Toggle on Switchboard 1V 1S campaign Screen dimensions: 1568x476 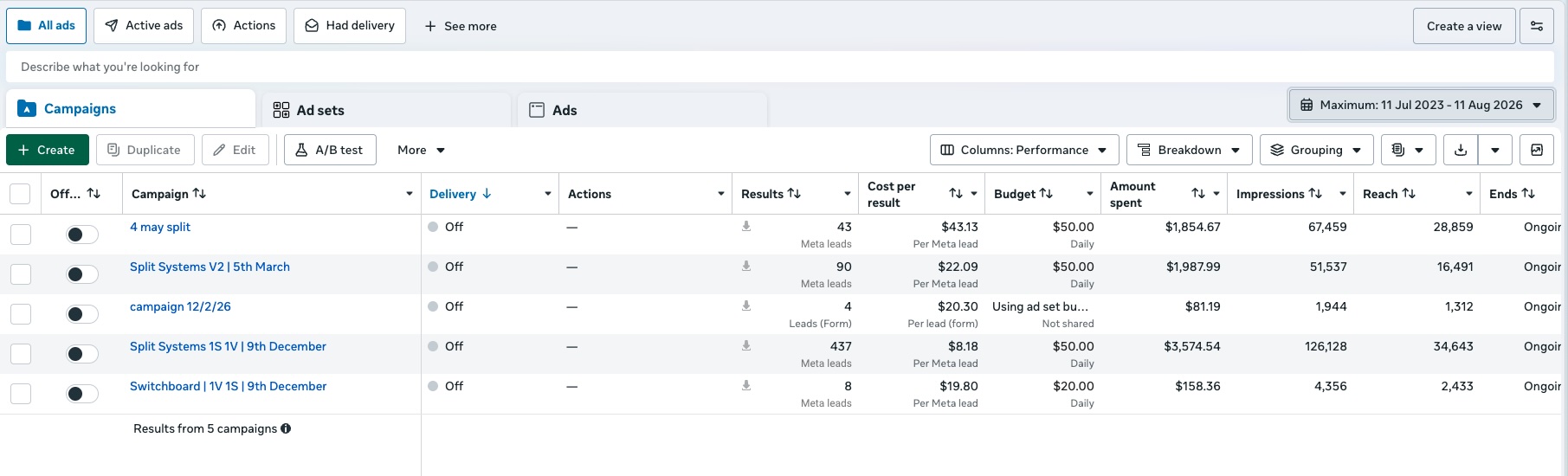click(82, 394)
